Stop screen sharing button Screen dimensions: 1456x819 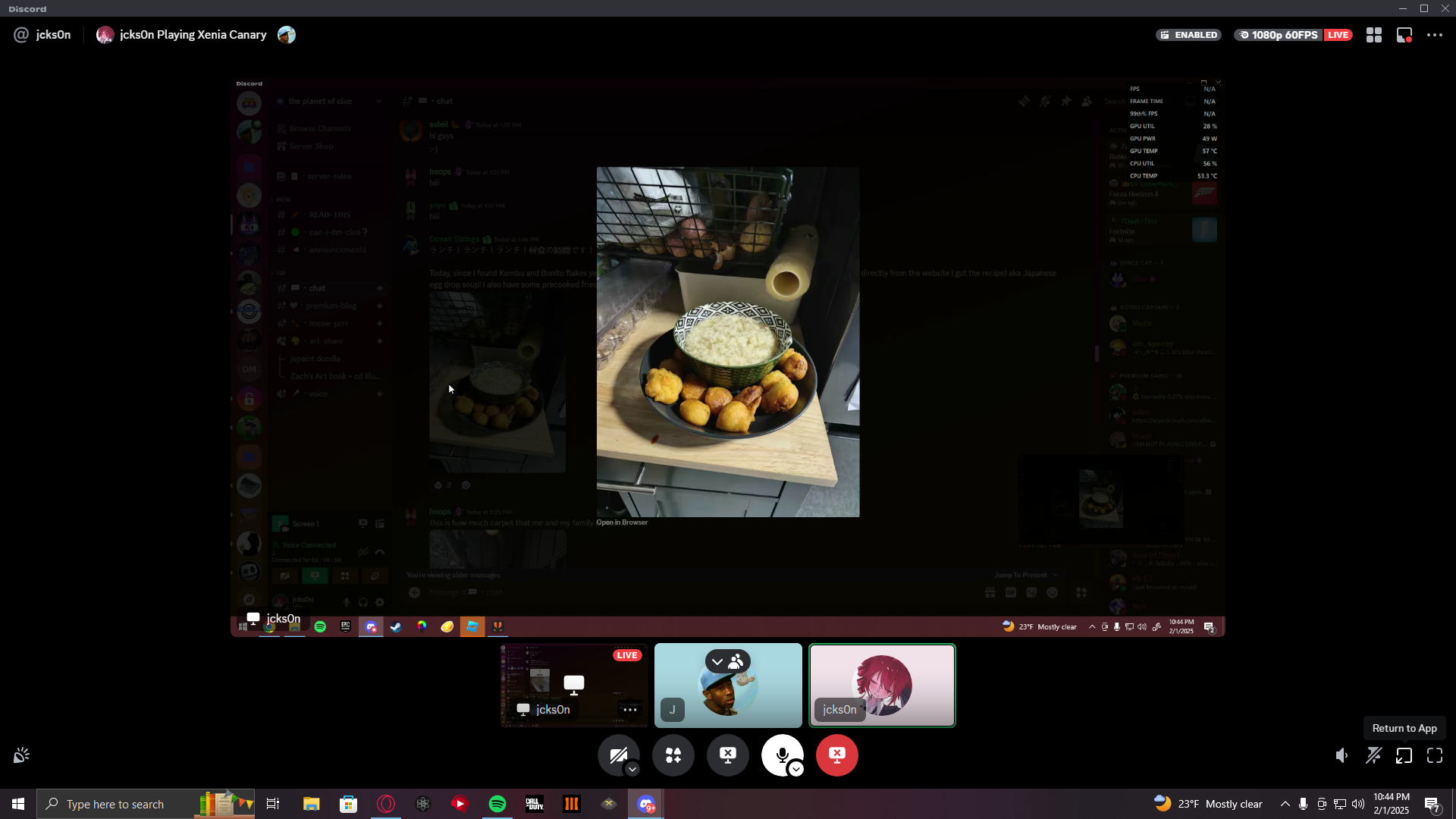tap(728, 755)
